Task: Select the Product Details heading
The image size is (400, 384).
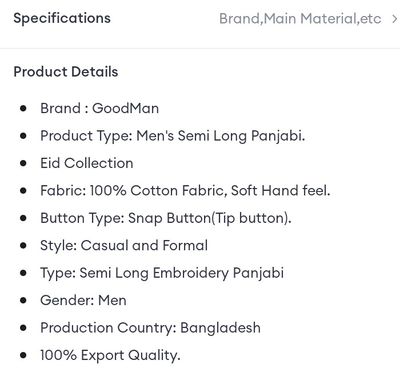Action: 66,72
